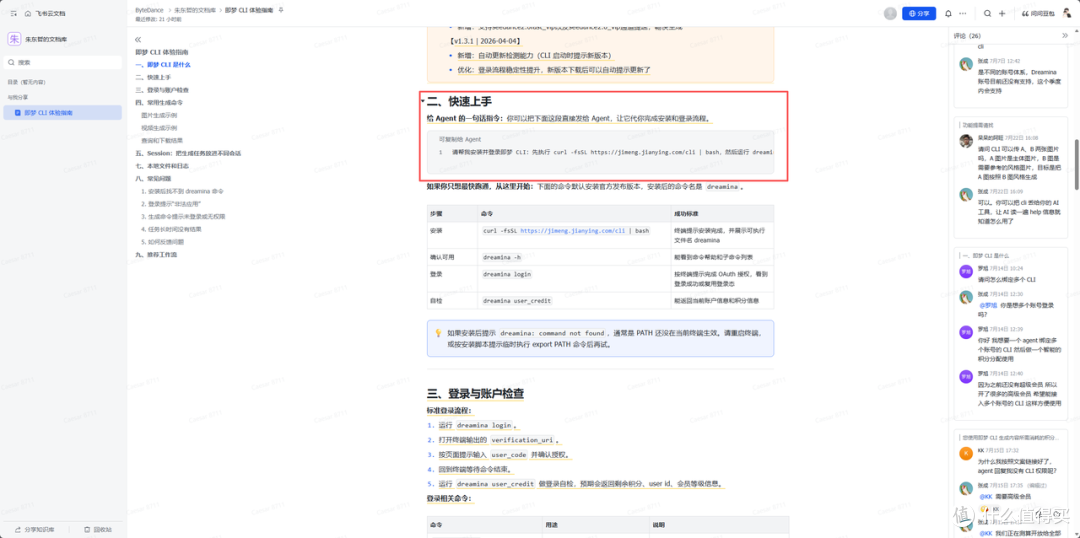The width and height of the screenshot is (1080, 538).
Task: Select 查询和下载结果 in outline
Action: [x=162, y=140]
